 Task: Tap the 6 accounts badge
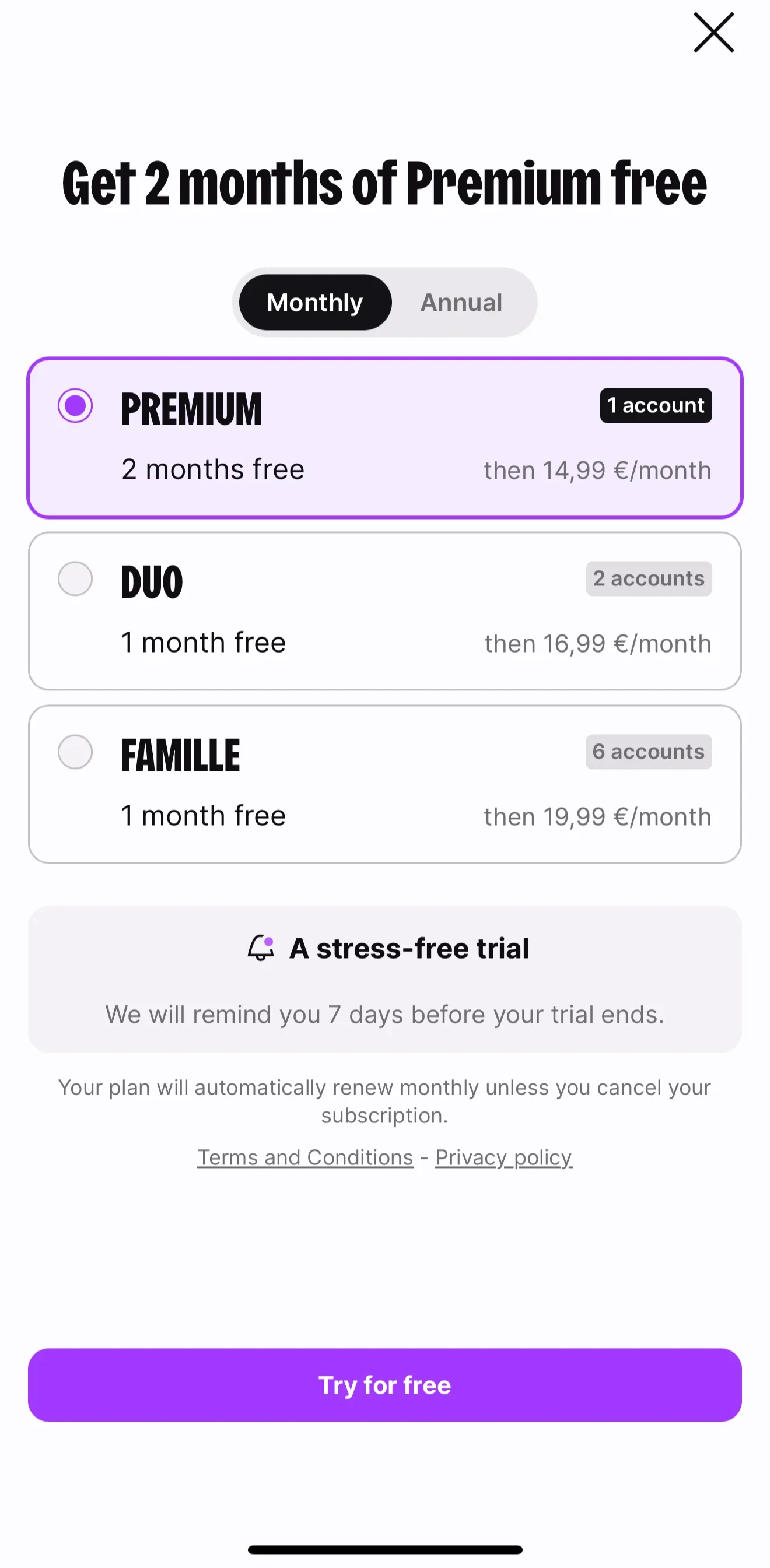(649, 752)
